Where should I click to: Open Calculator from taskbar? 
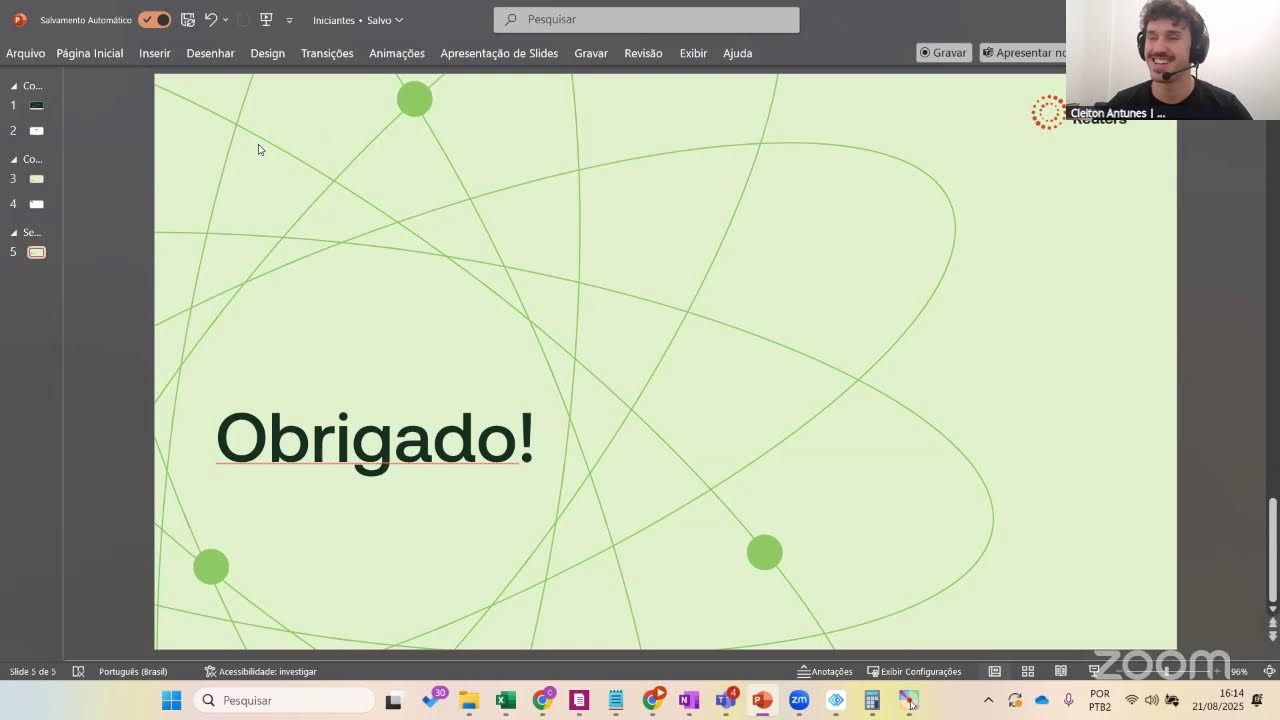[872, 700]
